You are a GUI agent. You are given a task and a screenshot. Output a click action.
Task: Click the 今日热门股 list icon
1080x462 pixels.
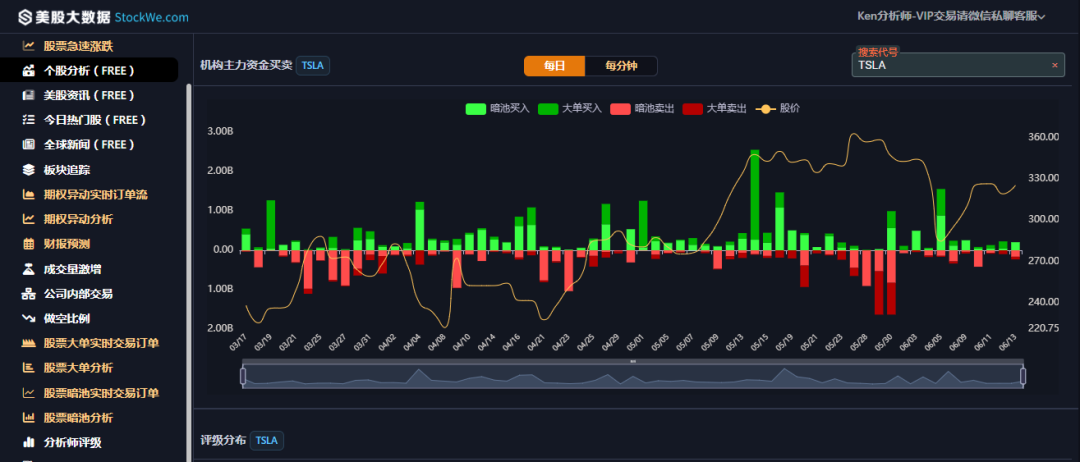point(28,120)
